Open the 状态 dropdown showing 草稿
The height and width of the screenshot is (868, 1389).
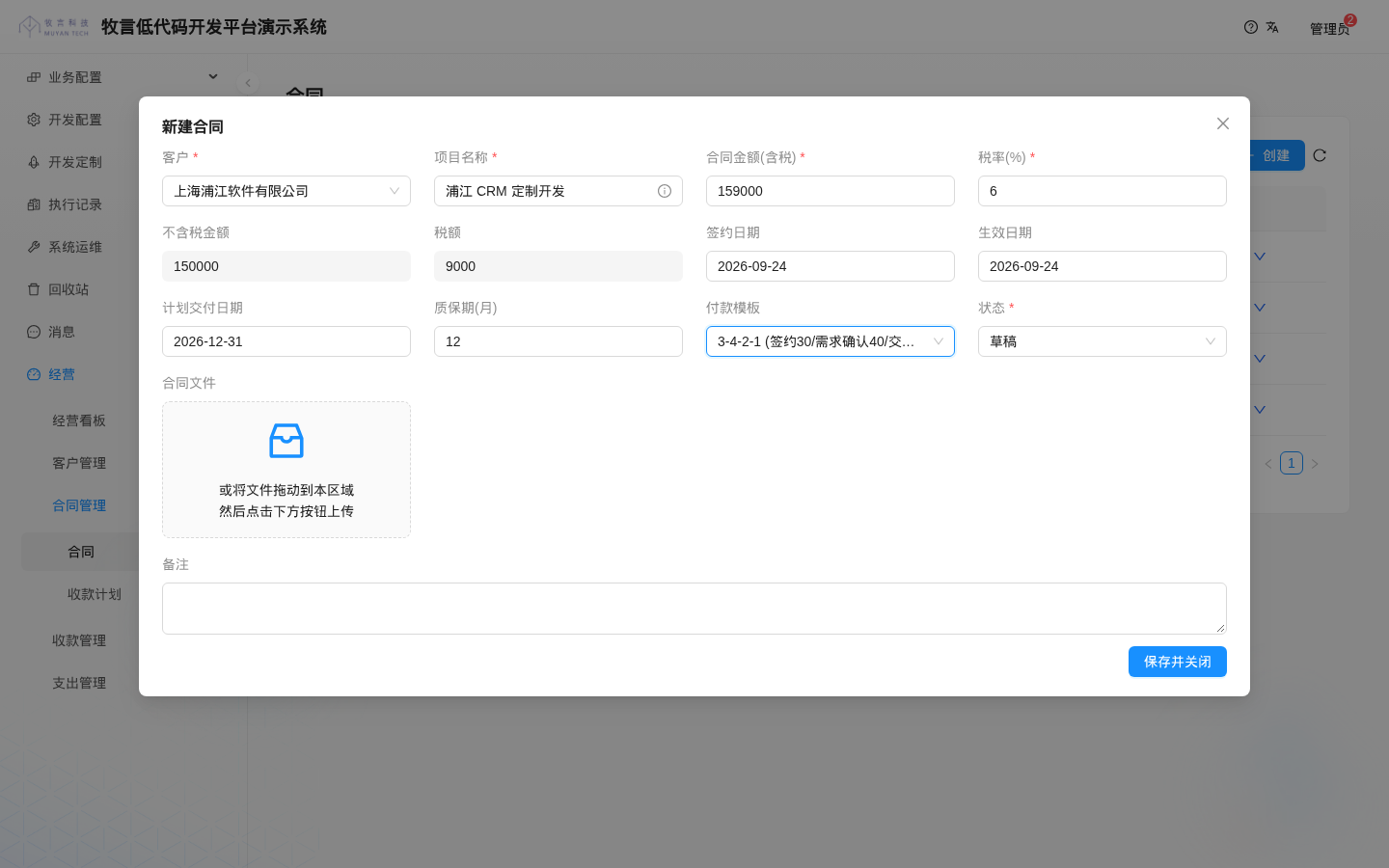click(x=1103, y=341)
